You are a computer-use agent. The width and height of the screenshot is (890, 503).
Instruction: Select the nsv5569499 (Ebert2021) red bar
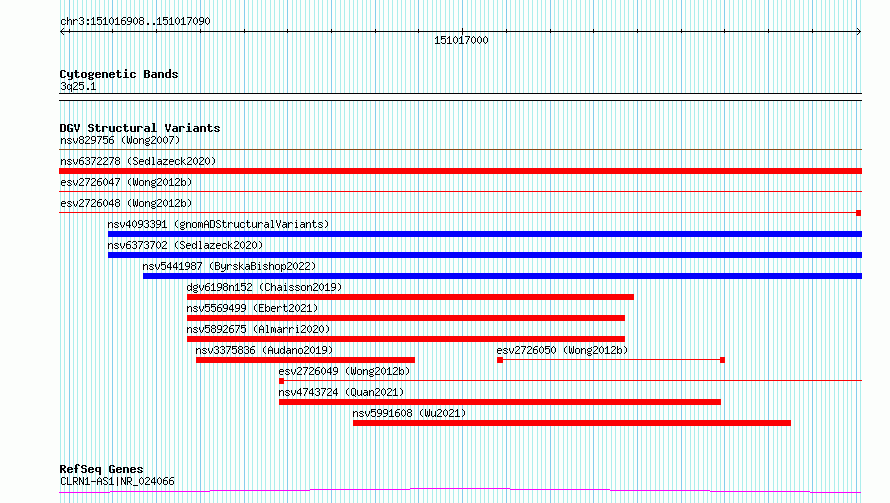coord(406,318)
